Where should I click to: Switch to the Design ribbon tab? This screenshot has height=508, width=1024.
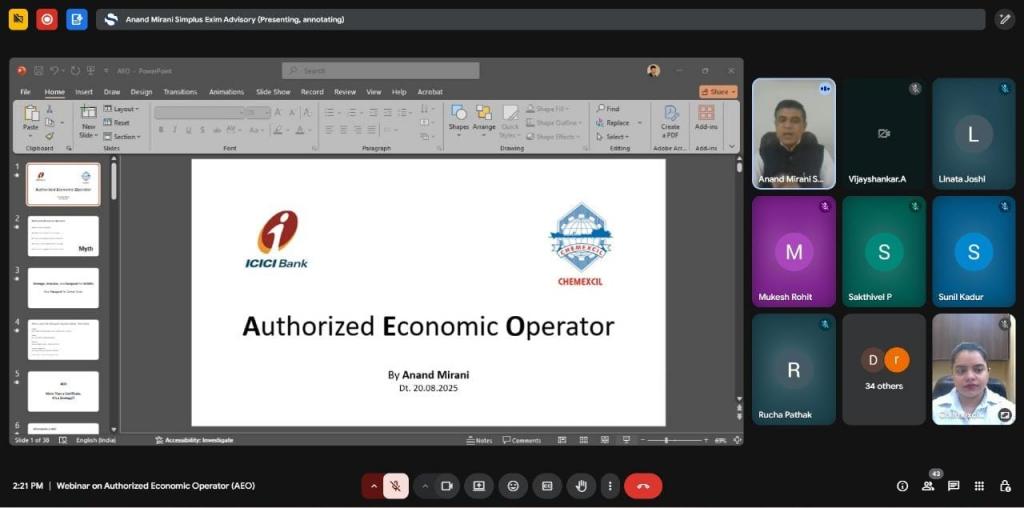(x=141, y=92)
